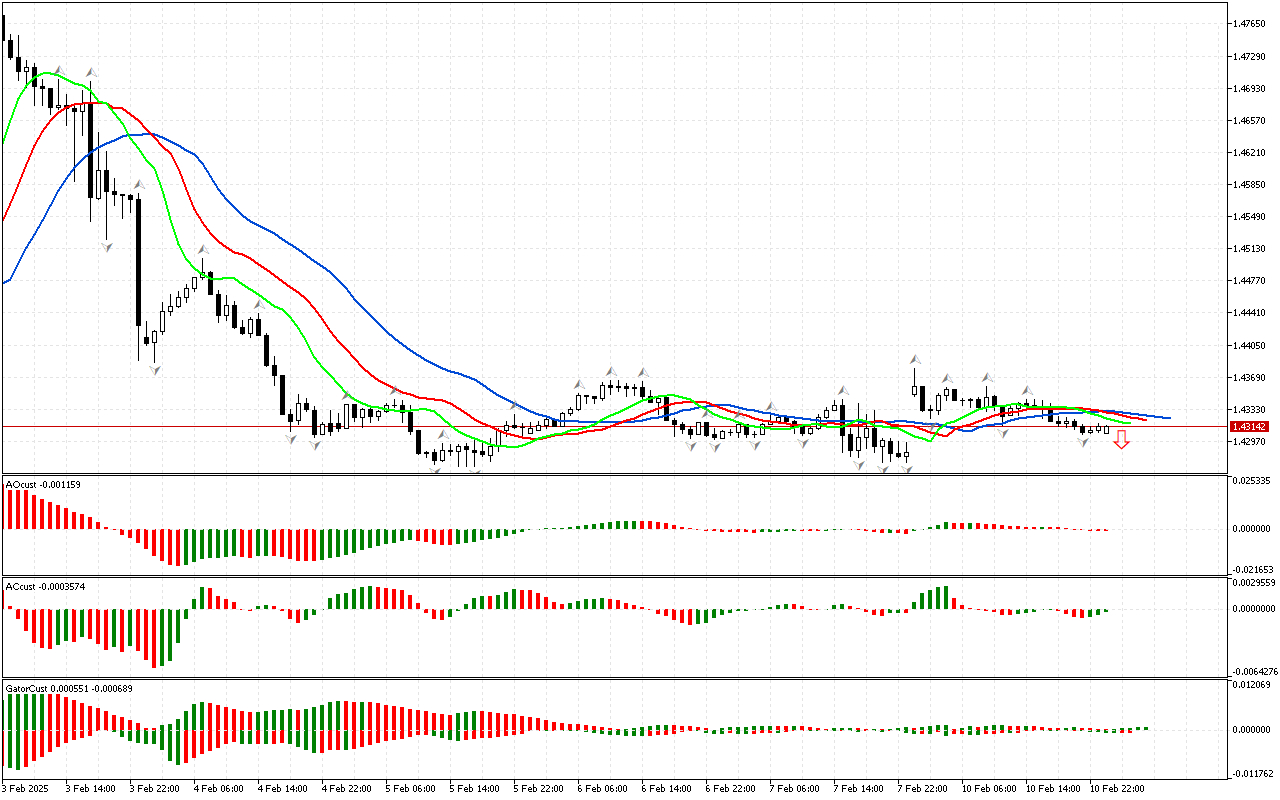Image resolution: width=1280 pixels, height=800 pixels.
Task: Click the 1.46210 price axis value
Action: click(1250, 152)
